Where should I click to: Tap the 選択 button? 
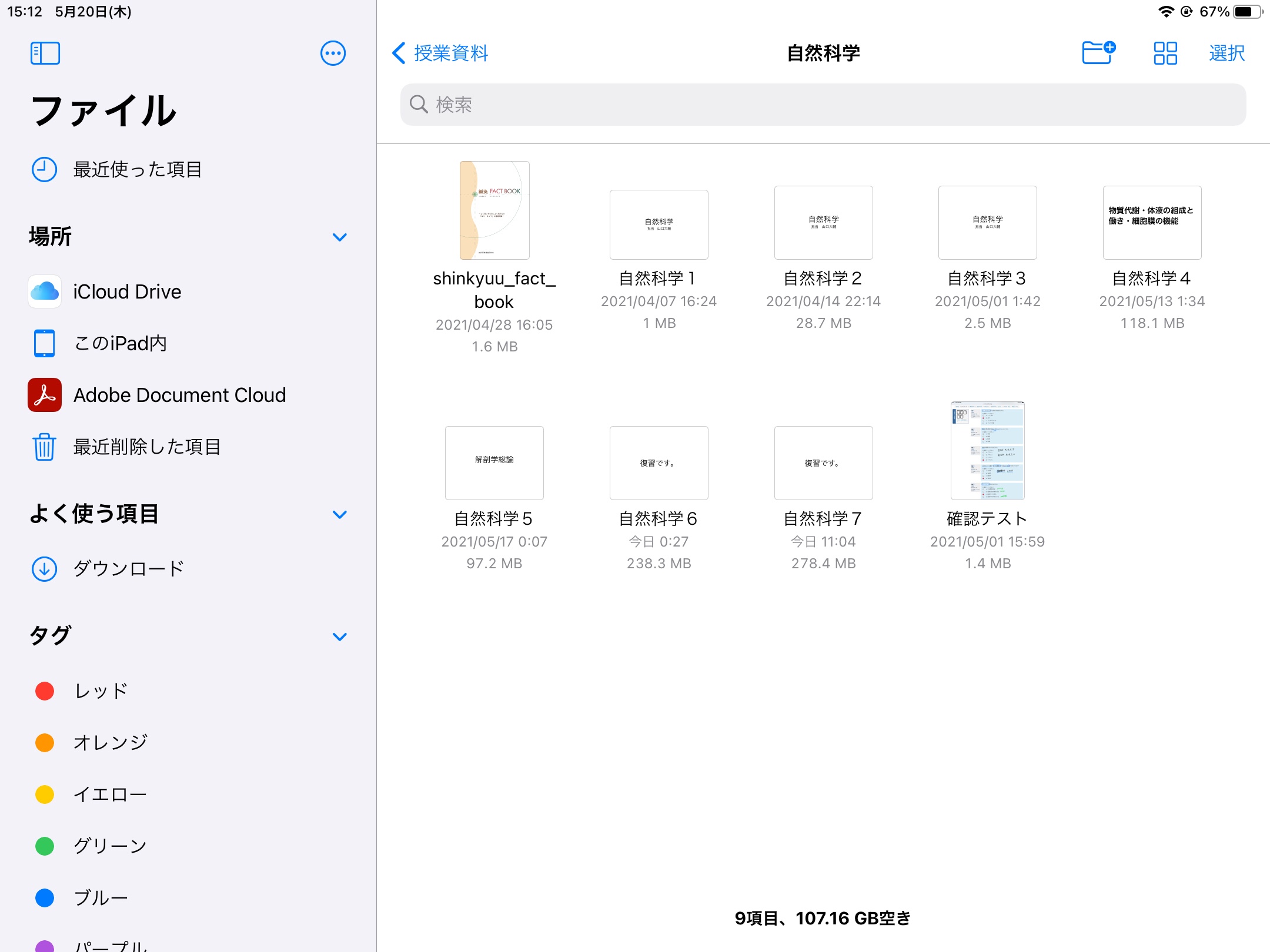click(x=1226, y=53)
